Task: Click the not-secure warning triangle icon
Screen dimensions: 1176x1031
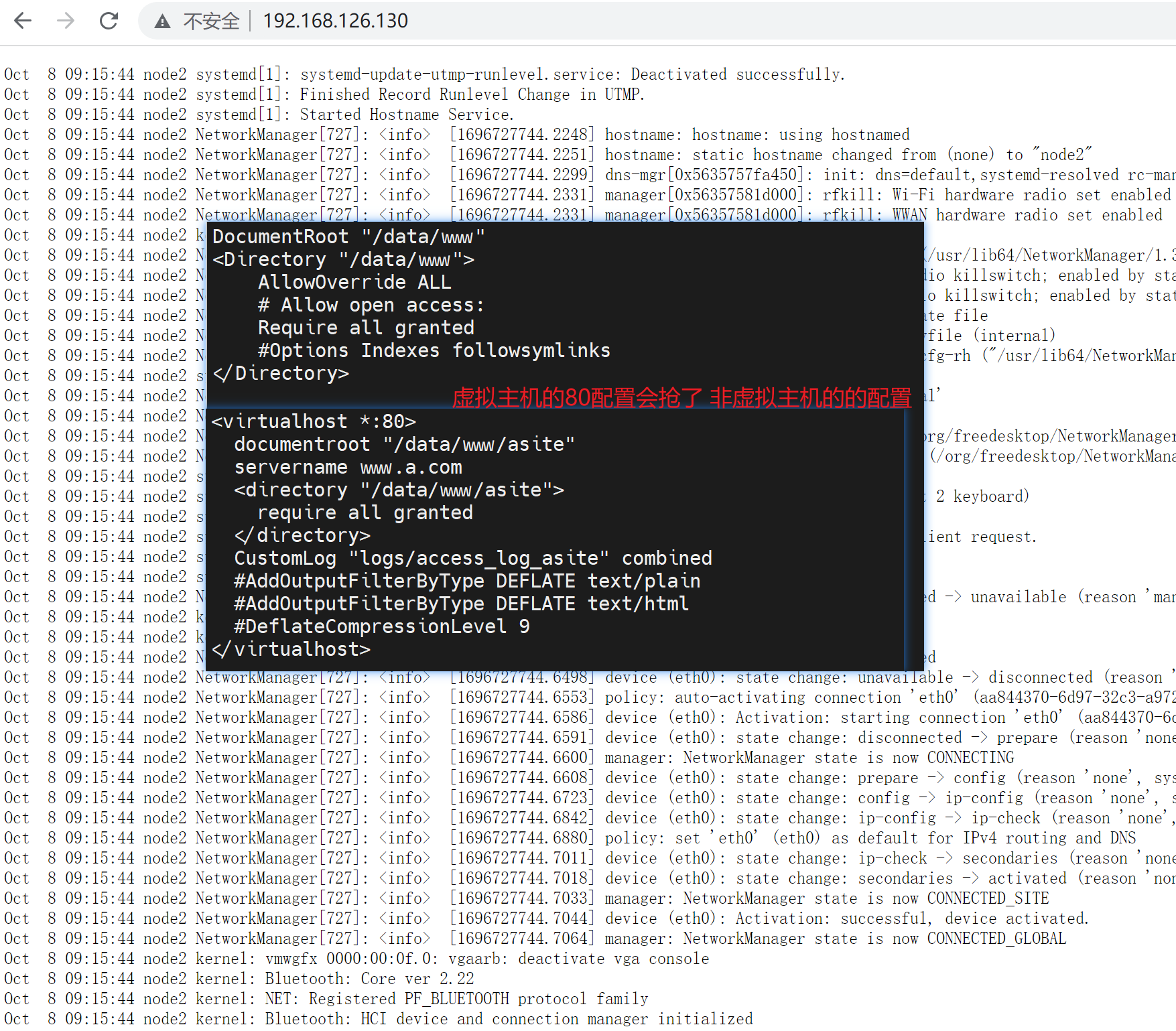Action: pos(162,21)
